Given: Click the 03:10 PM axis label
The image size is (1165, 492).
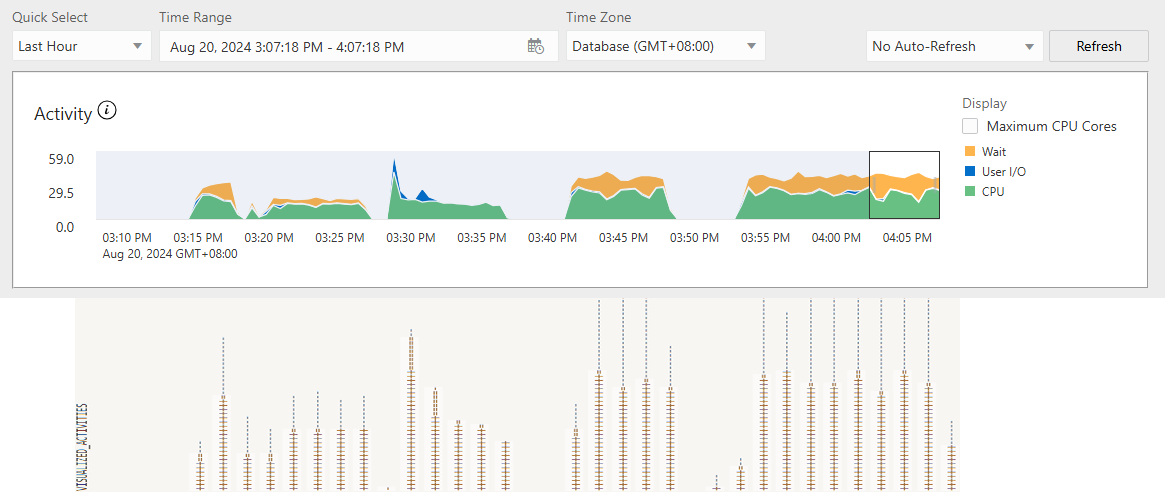Looking at the screenshot, I should pyautogui.click(x=127, y=238).
